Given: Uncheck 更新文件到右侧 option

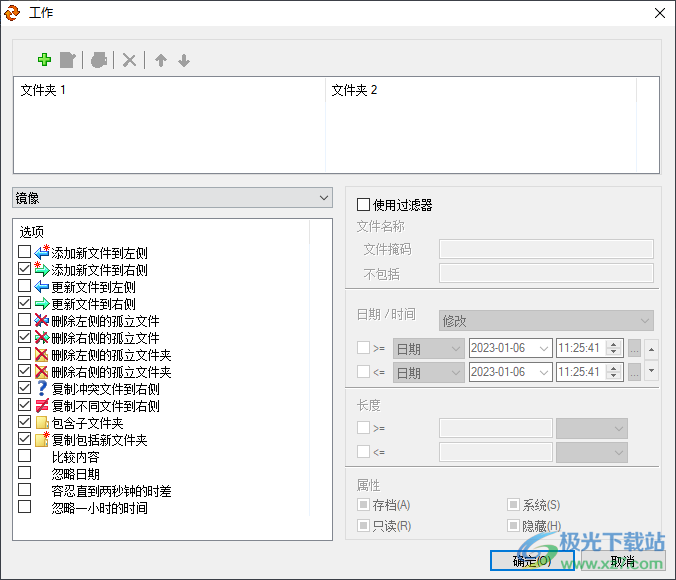Looking at the screenshot, I should click(x=25, y=303).
